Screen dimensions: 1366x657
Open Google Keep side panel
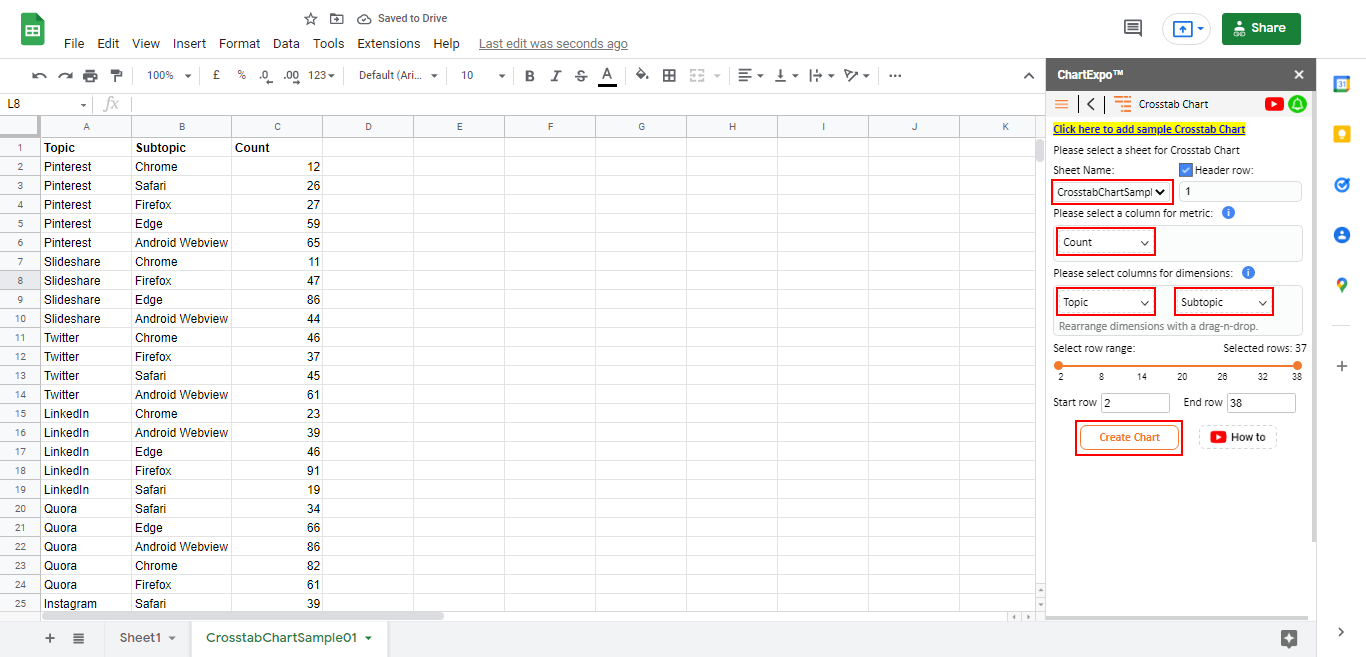tap(1342, 135)
